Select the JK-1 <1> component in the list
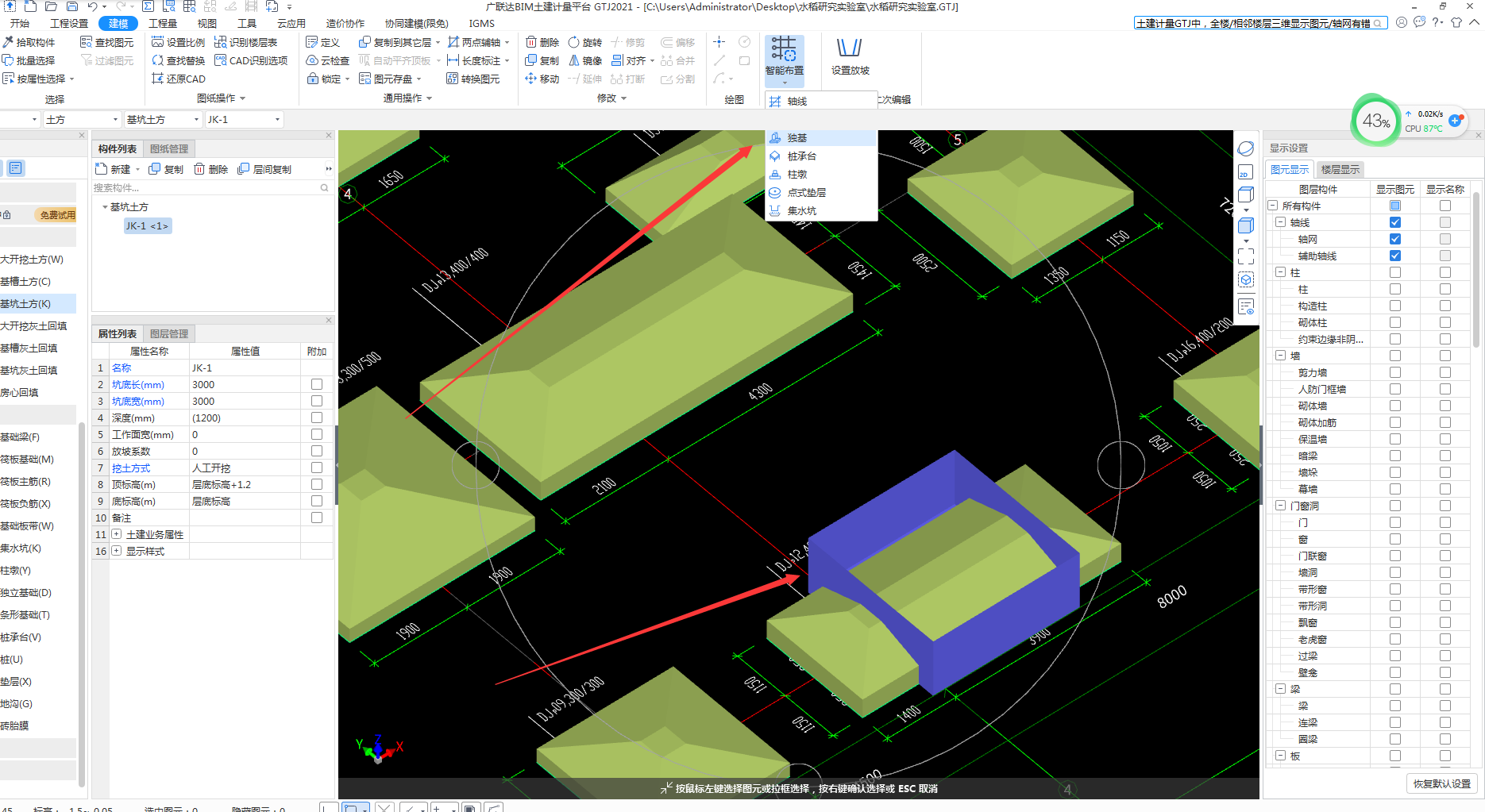The height and width of the screenshot is (812, 1485). (x=147, y=226)
